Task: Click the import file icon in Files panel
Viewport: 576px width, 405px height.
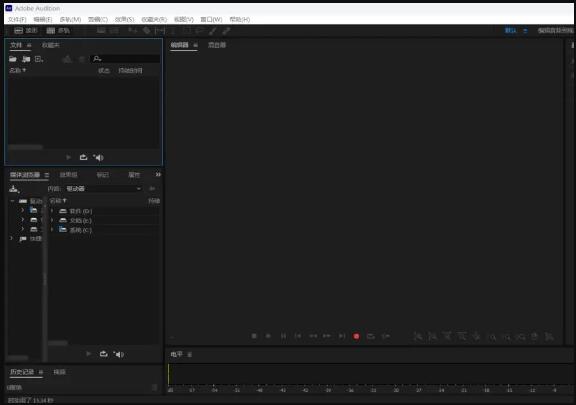Action: click(x=26, y=59)
